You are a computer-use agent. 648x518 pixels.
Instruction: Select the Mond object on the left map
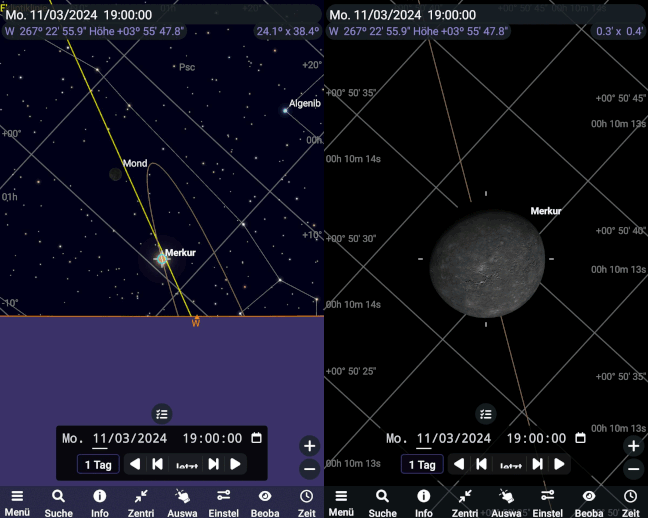[115, 174]
